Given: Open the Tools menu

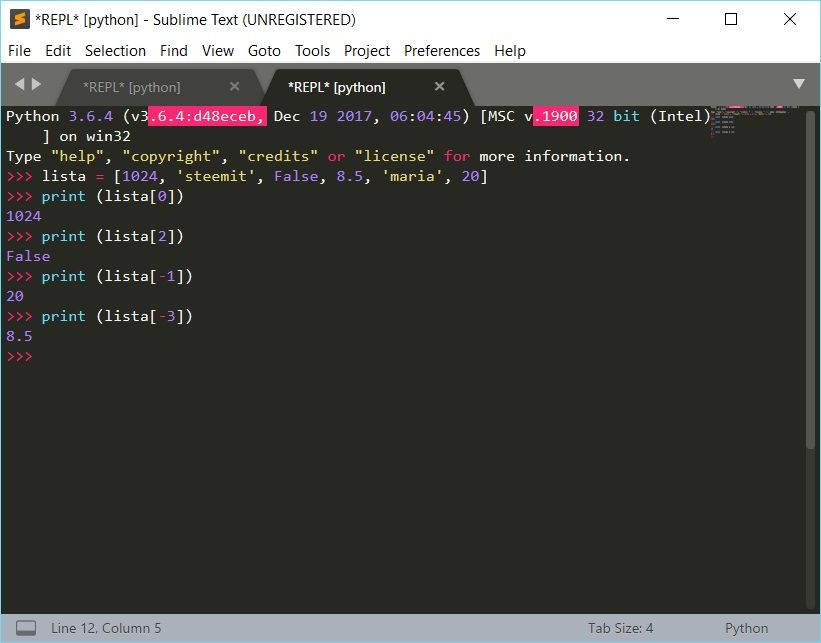Looking at the screenshot, I should (x=313, y=51).
